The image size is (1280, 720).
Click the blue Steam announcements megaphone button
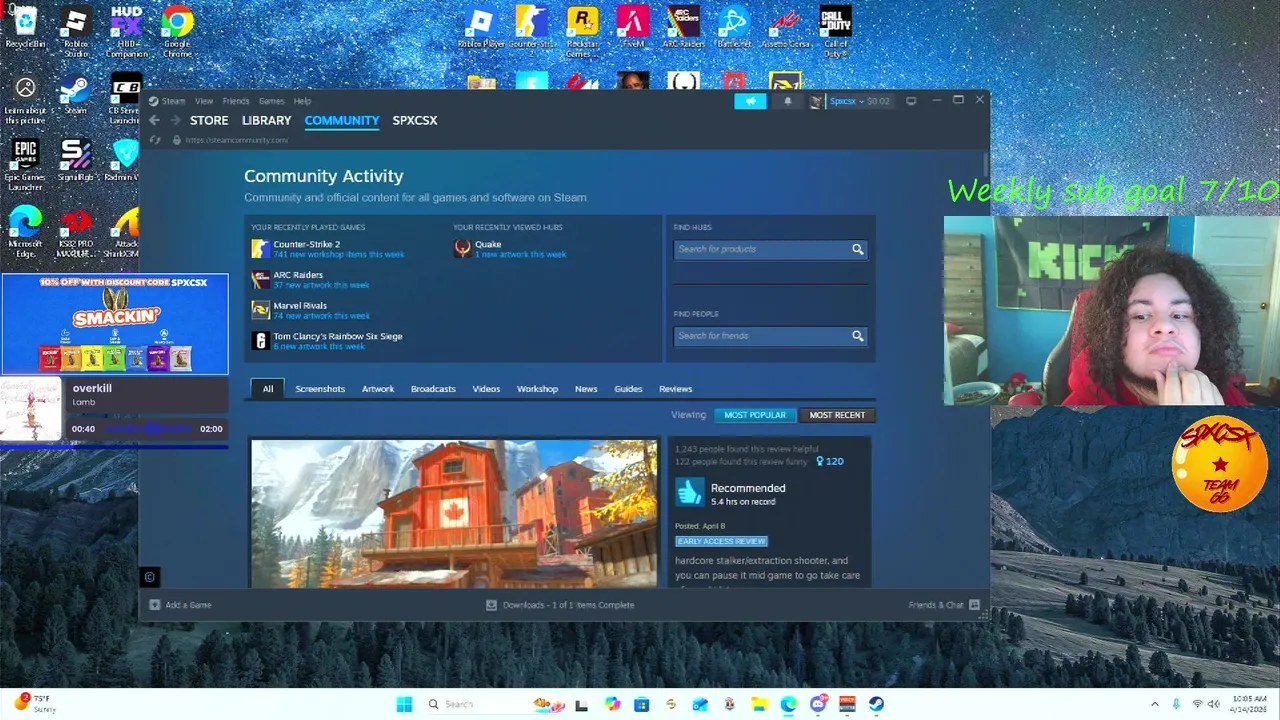click(750, 101)
